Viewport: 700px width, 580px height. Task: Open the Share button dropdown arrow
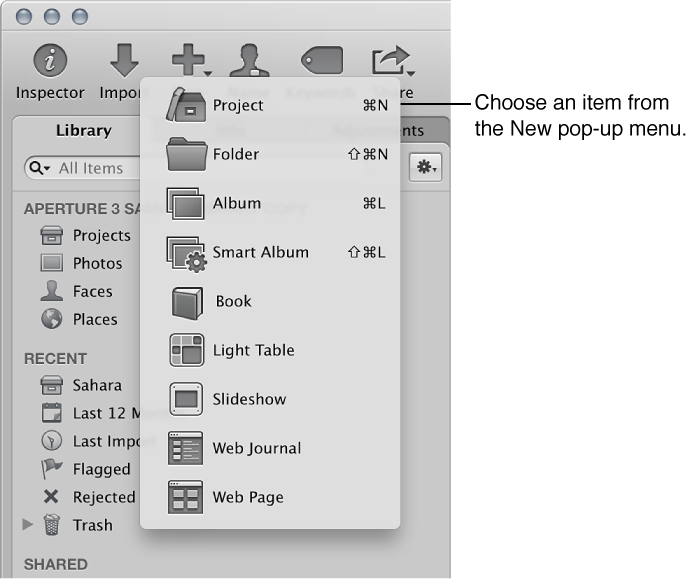click(x=411, y=73)
